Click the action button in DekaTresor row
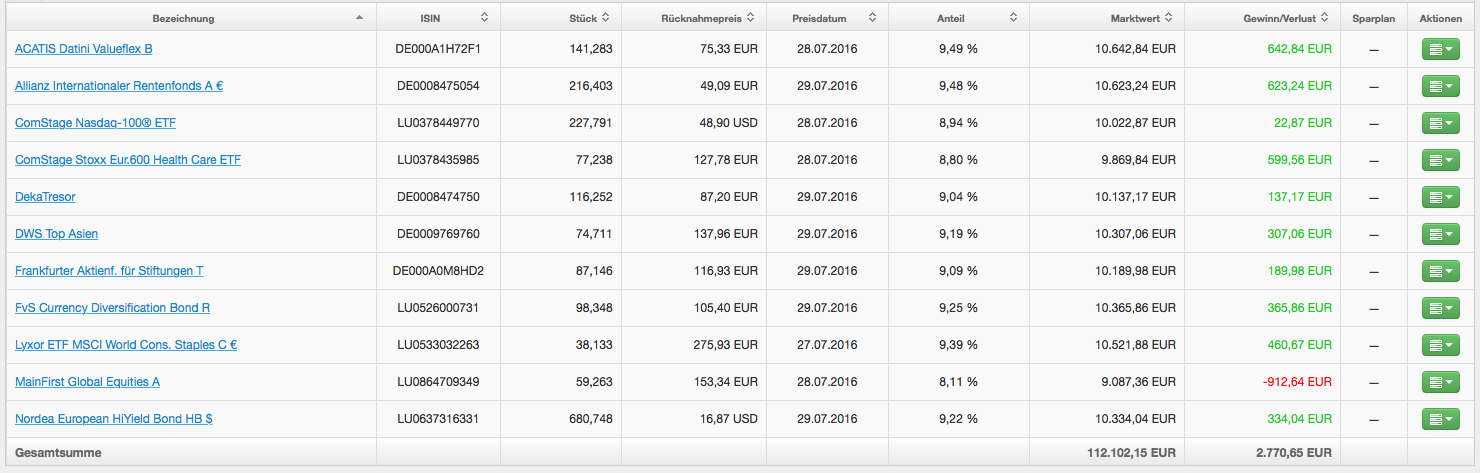Image resolution: width=1480 pixels, height=473 pixels. pyautogui.click(x=1440, y=197)
